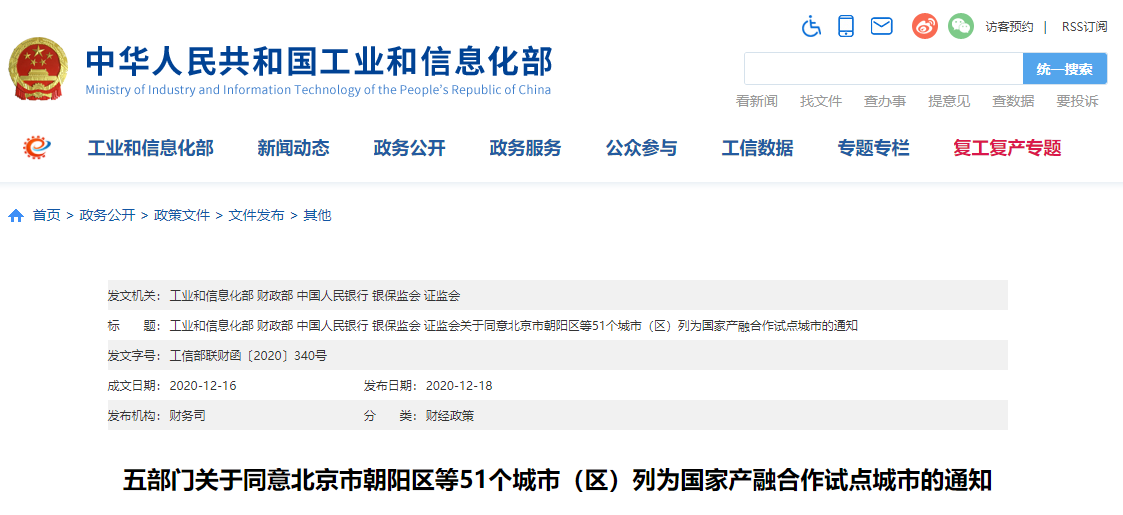Open 公众参与 navigation menu
Viewport: 1123px width, 515px height.
click(x=642, y=148)
